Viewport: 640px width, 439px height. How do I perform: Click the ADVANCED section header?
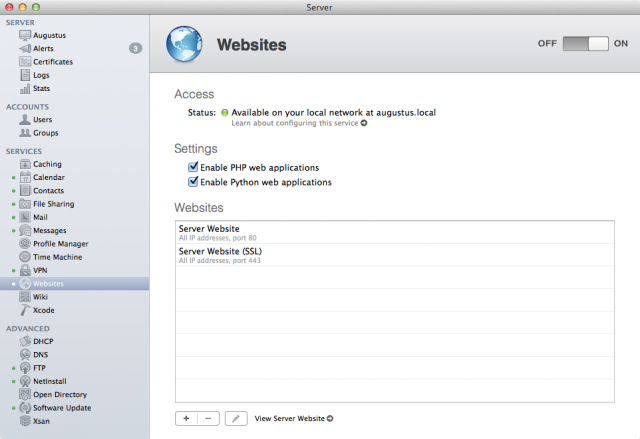tap(27, 329)
